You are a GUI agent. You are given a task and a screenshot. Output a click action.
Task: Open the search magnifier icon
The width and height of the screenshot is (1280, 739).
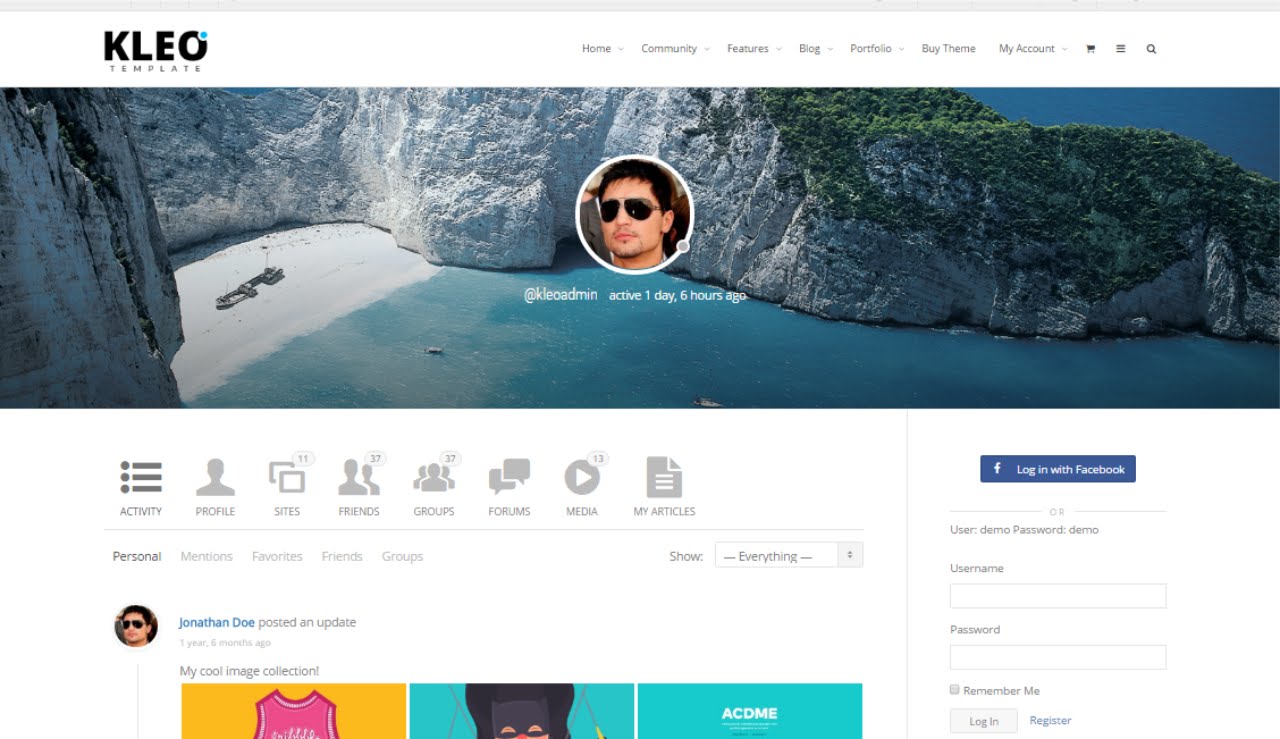click(1151, 48)
